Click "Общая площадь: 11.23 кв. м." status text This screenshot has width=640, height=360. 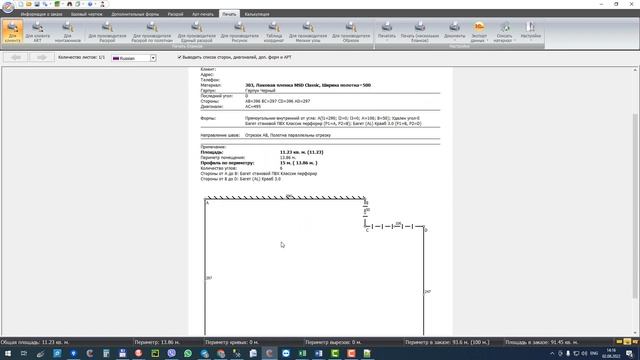35,342
